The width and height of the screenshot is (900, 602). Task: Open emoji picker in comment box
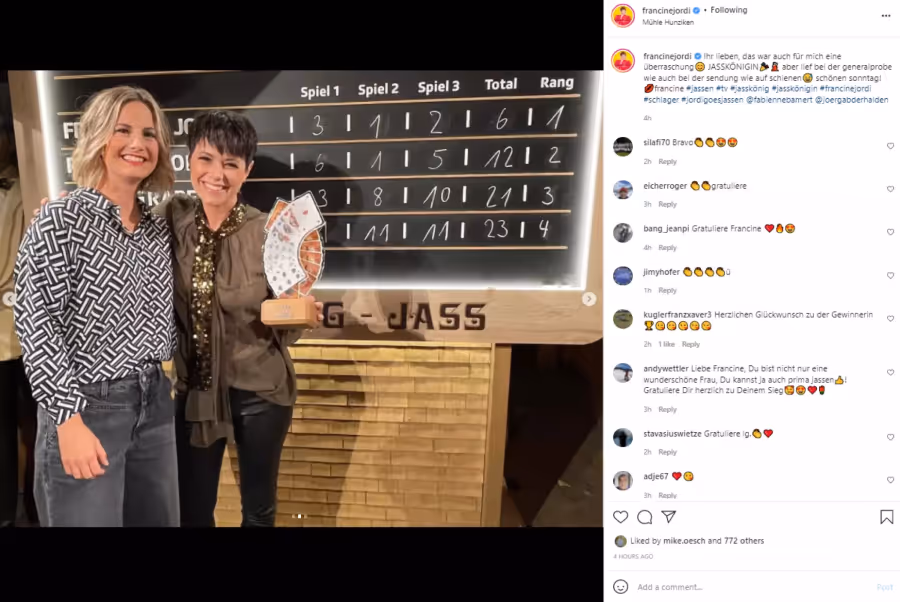(620, 587)
